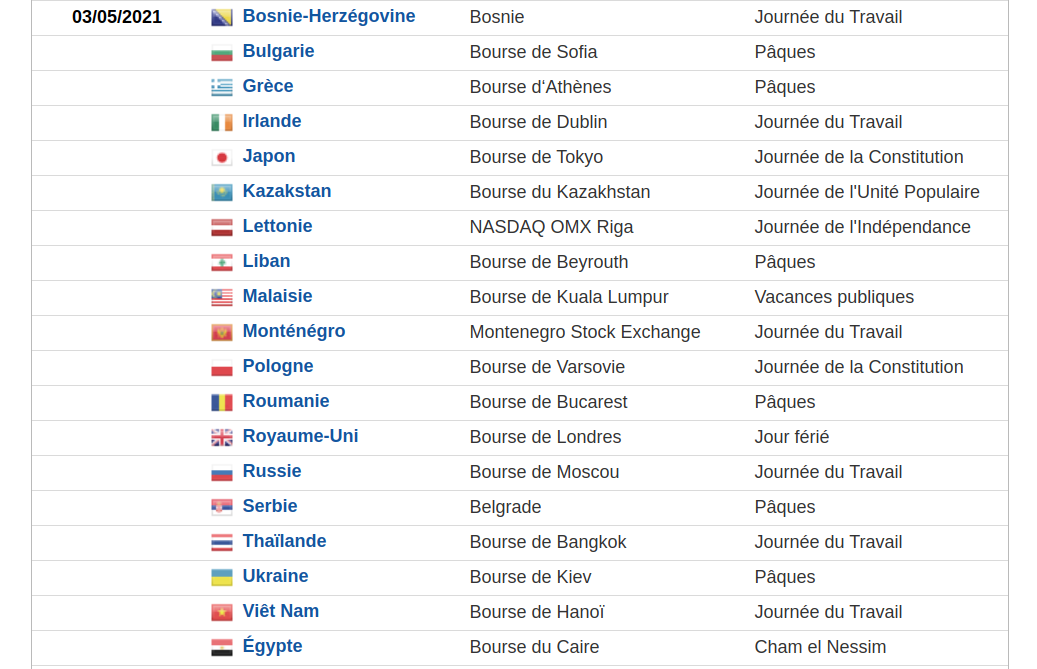Open the Russie country link
The width and height of the screenshot is (1037, 669).
pyautogui.click(x=271, y=471)
